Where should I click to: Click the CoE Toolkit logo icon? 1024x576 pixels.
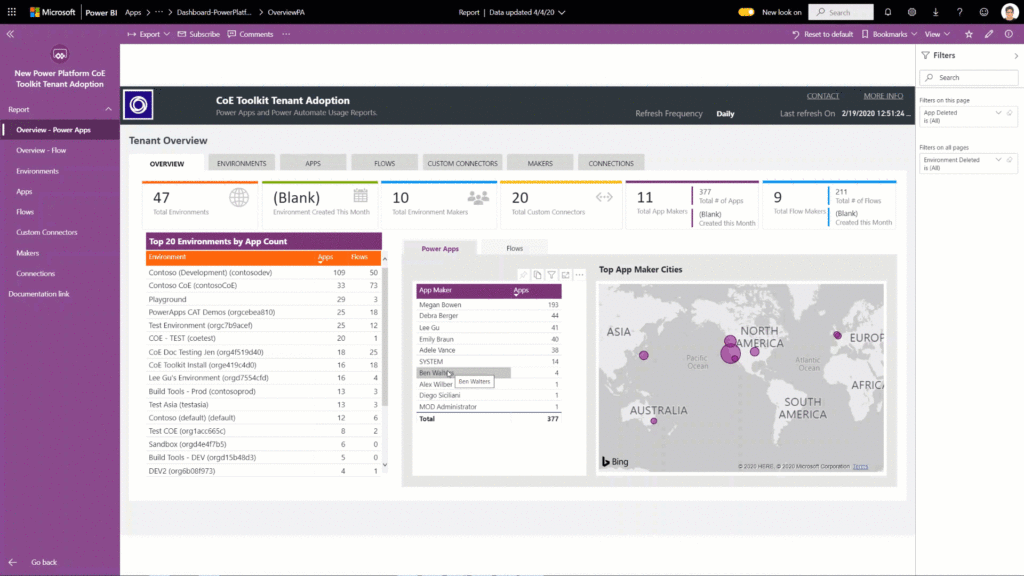138,104
